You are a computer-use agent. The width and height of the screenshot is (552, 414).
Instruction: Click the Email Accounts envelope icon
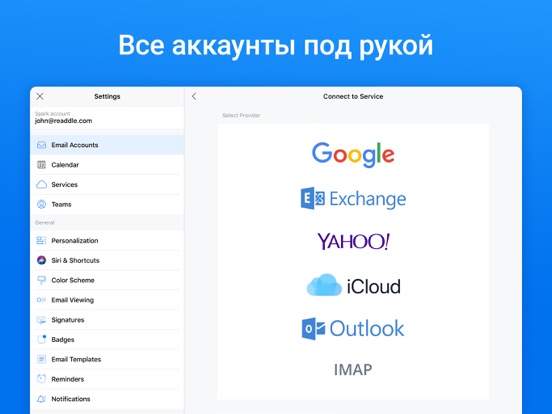[41, 145]
